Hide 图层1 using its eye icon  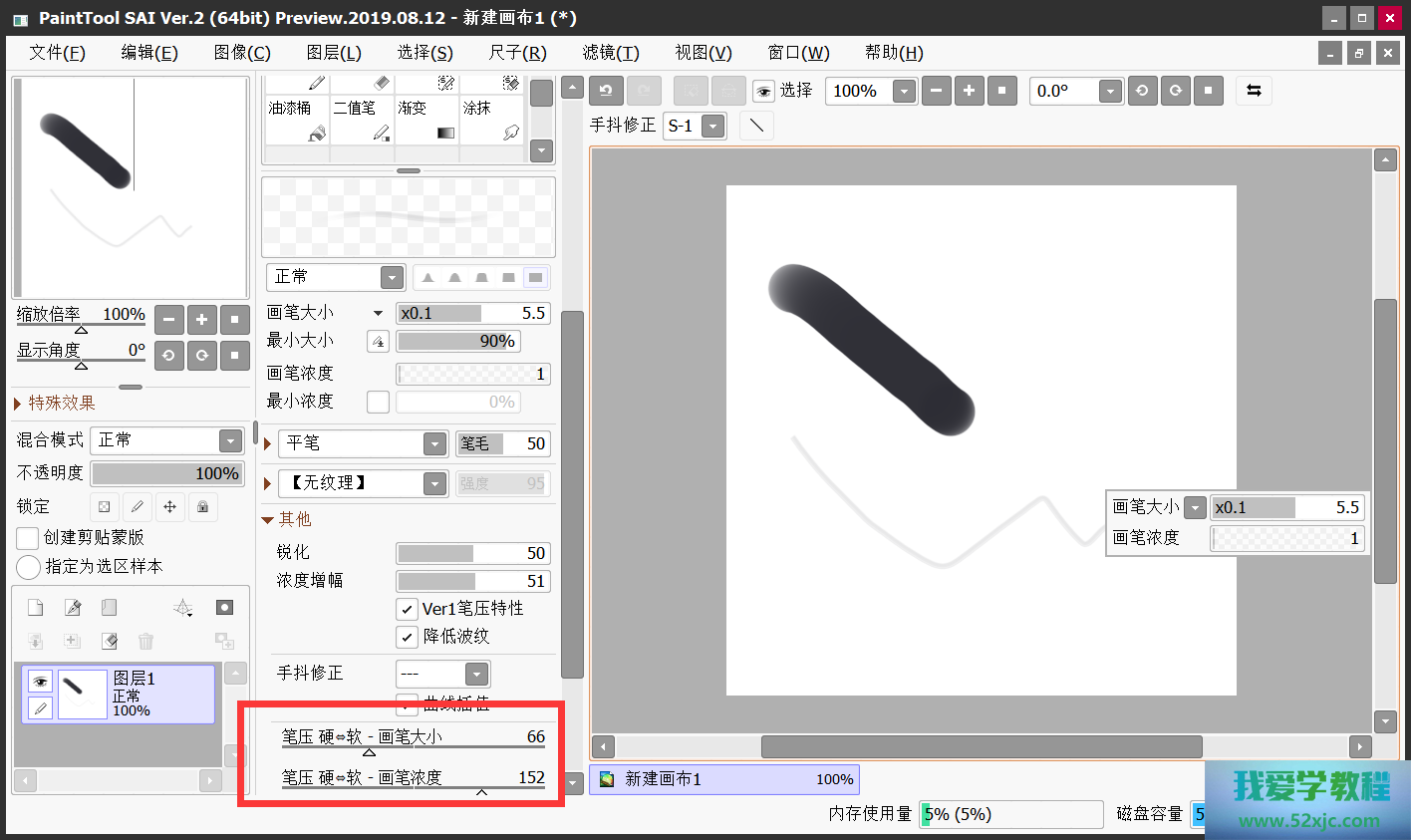click(40, 682)
